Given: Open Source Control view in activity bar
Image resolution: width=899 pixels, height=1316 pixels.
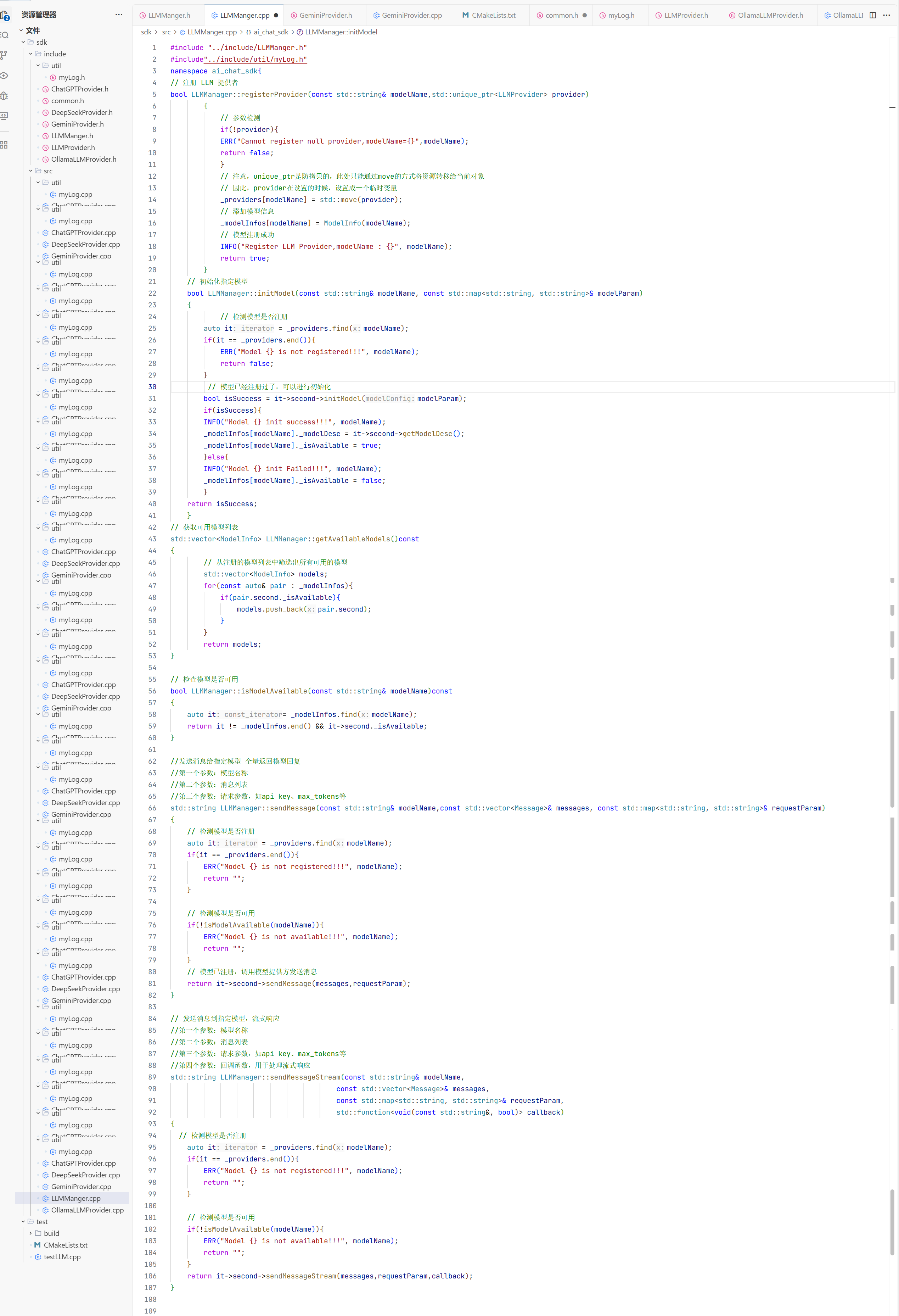Looking at the screenshot, I should (x=4, y=55).
